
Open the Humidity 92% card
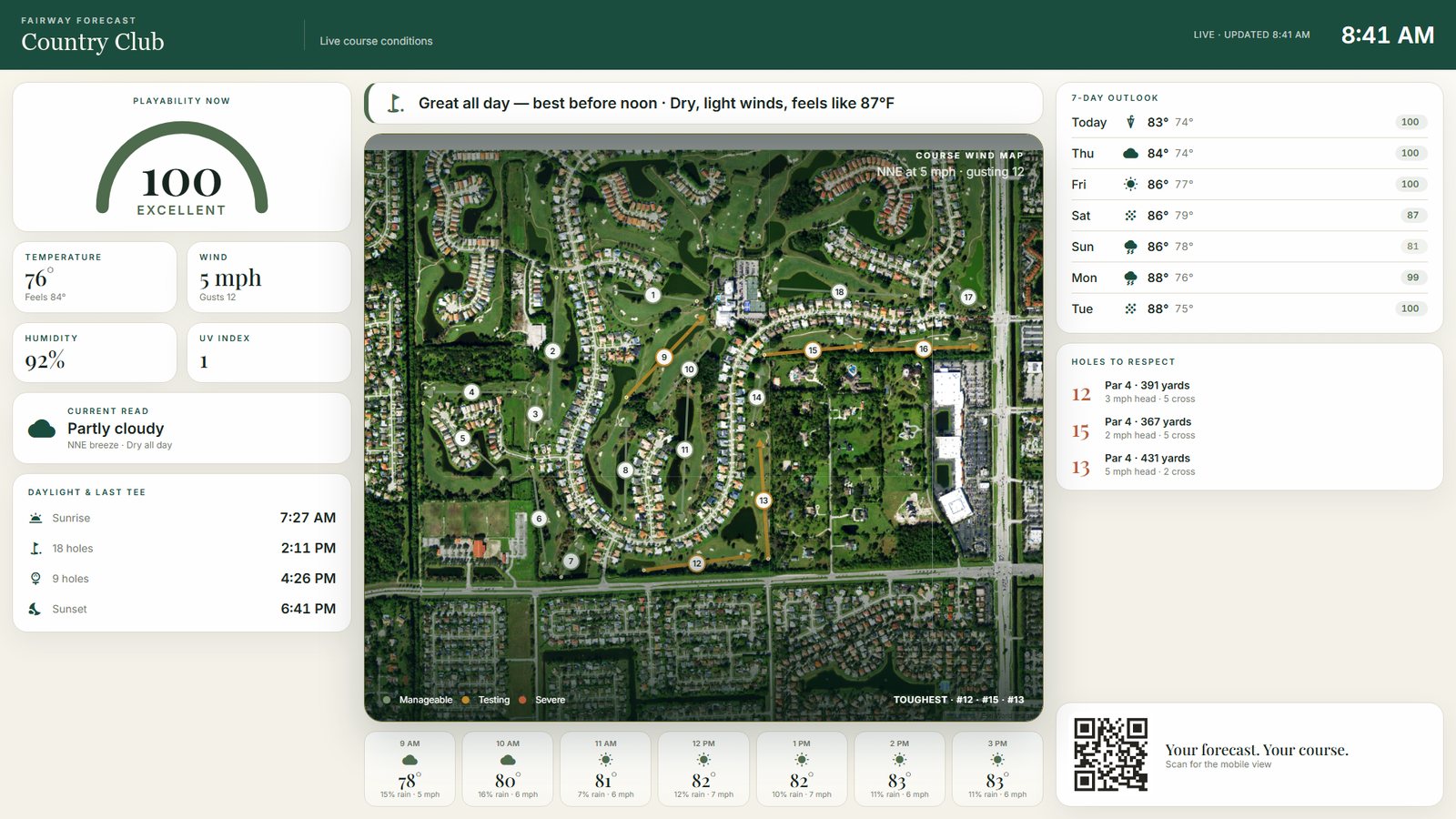coord(95,353)
